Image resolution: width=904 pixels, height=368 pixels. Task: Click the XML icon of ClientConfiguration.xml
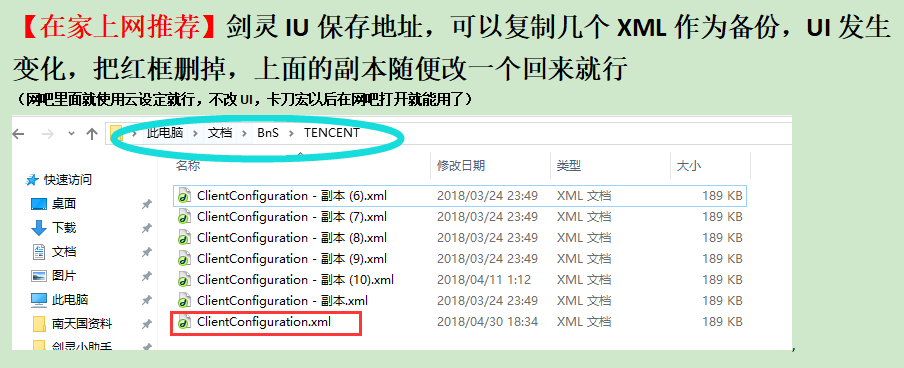coord(184,322)
